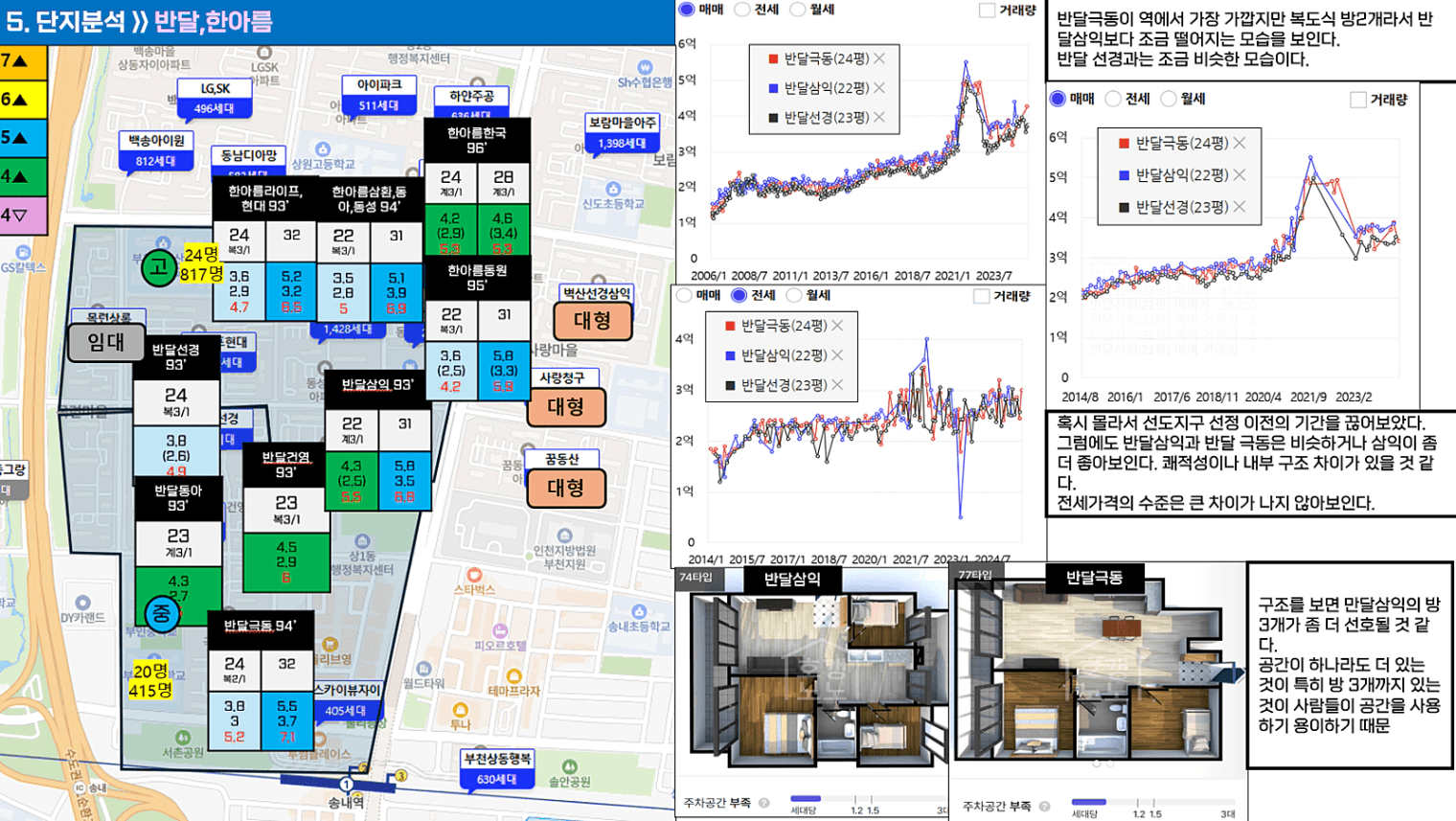Click the 인천지방법원 부천지원 courthouse pin
This screenshot has height=821, width=1456.
click(564, 536)
